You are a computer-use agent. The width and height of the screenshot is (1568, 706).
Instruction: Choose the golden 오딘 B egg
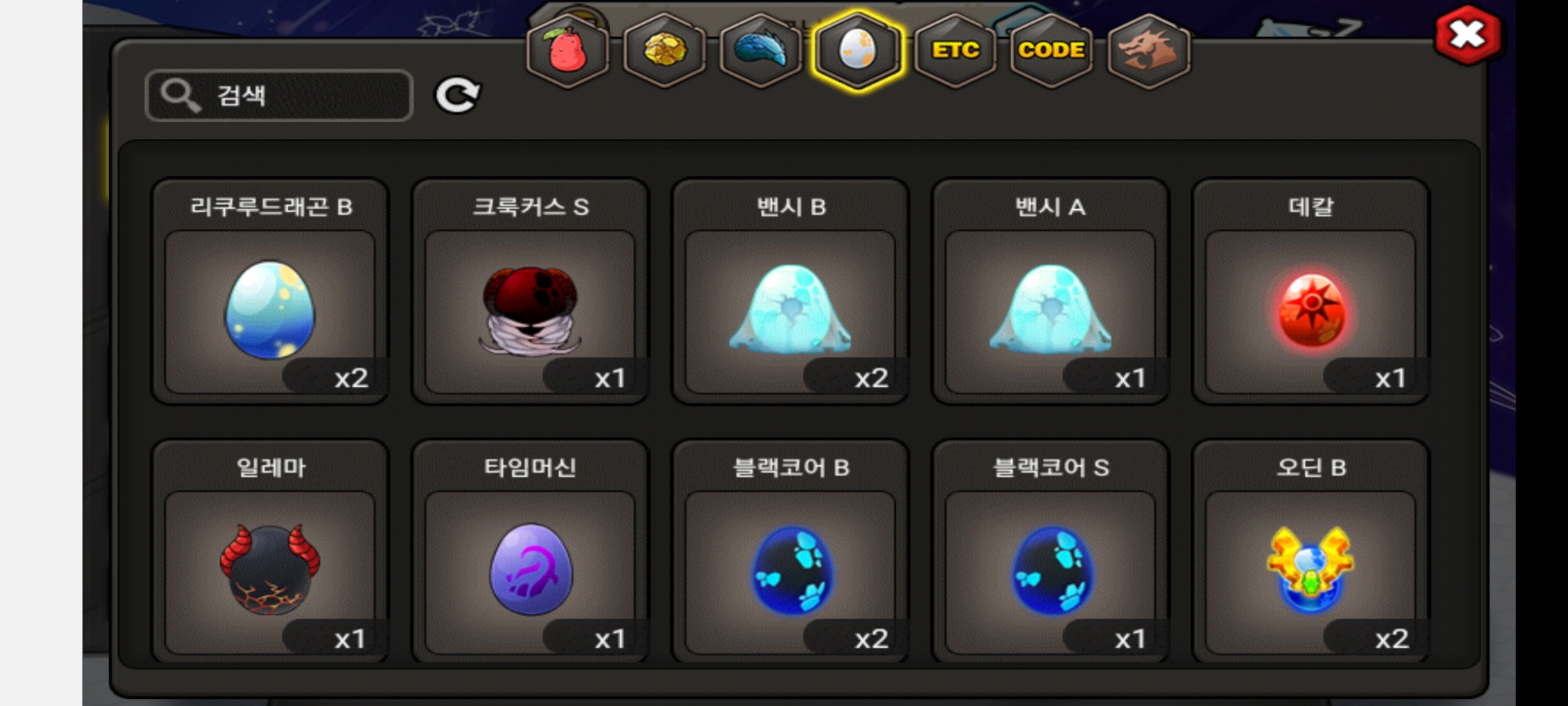tap(1311, 552)
